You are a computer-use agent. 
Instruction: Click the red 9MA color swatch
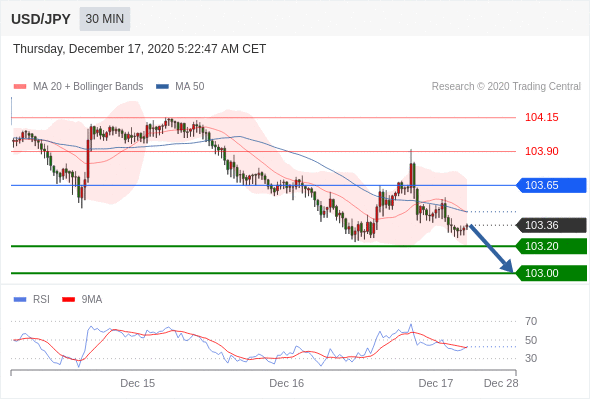click(x=68, y=300)
